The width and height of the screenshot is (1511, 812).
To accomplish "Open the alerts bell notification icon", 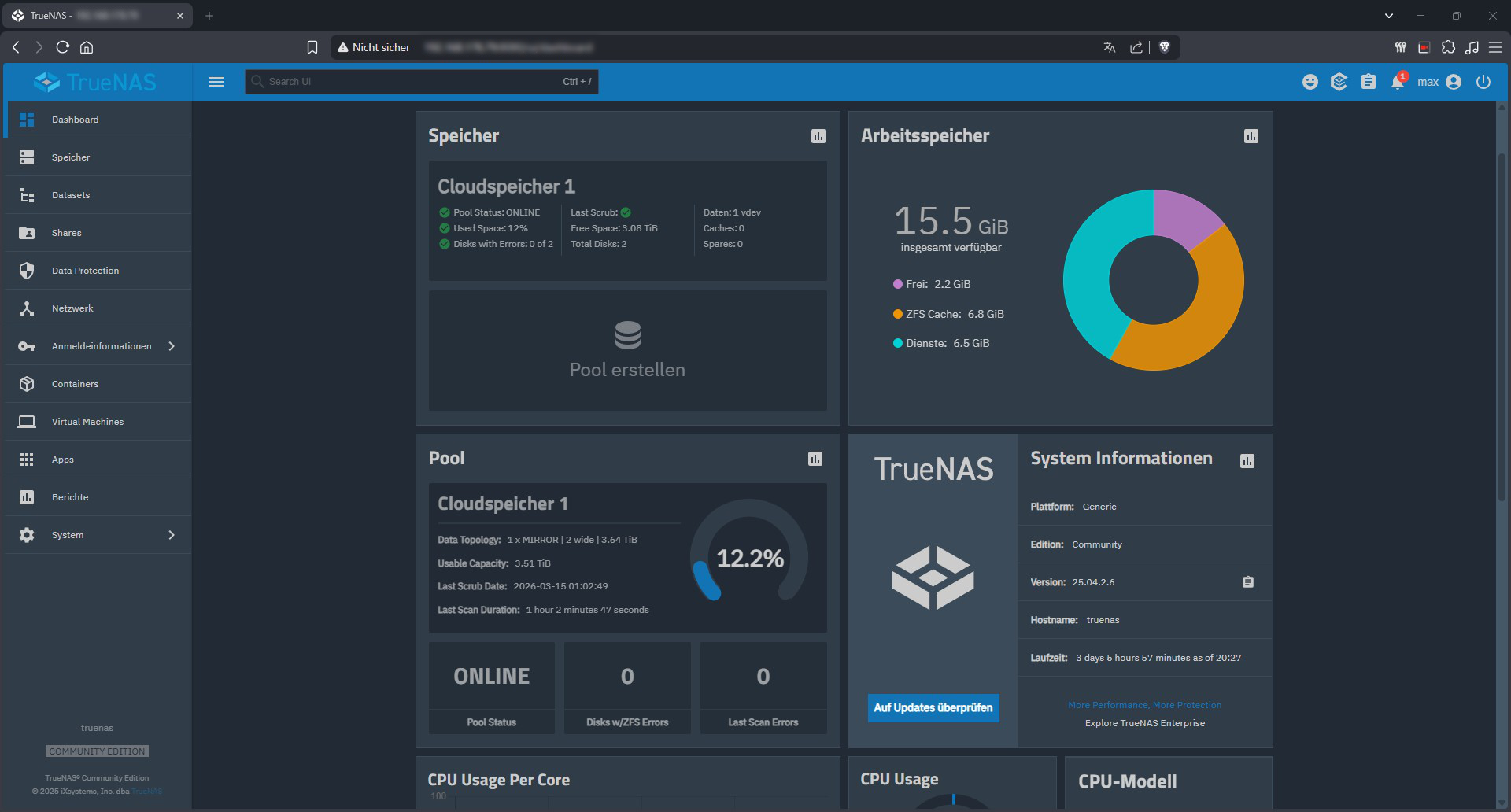I will coord(1398,82).
